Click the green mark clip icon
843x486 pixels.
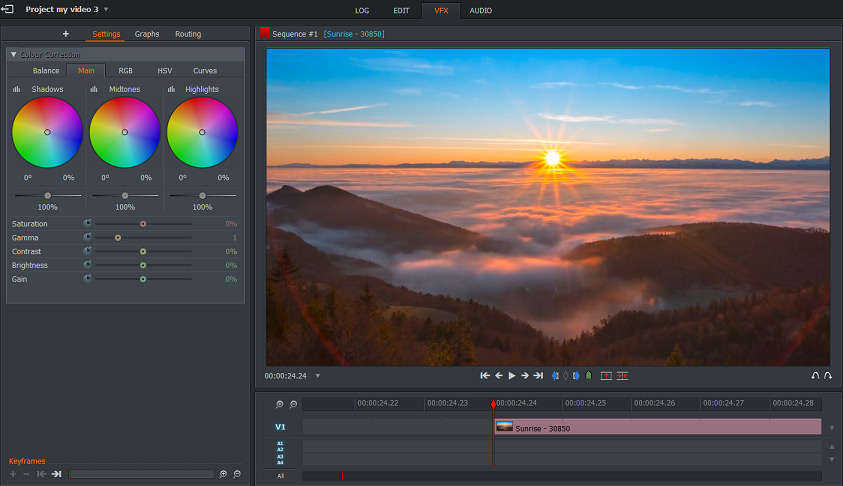588,375
